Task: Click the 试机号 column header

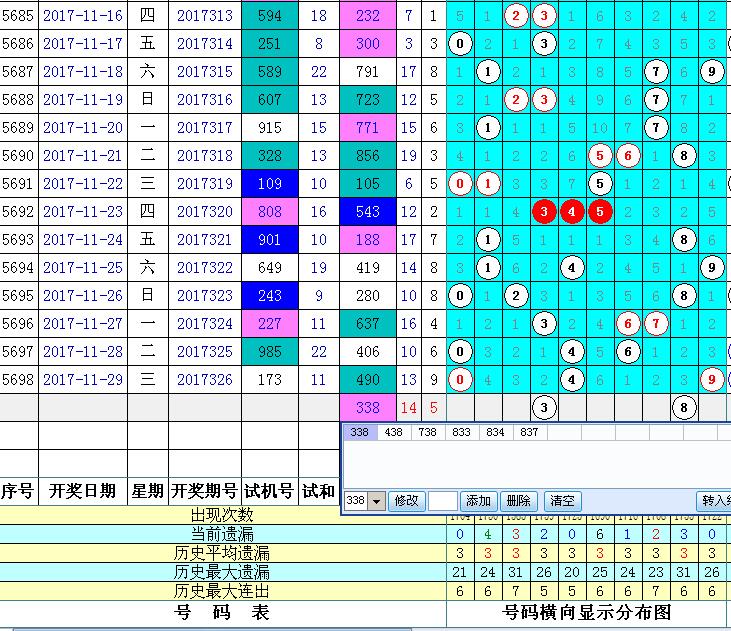Action: point(270,491)
